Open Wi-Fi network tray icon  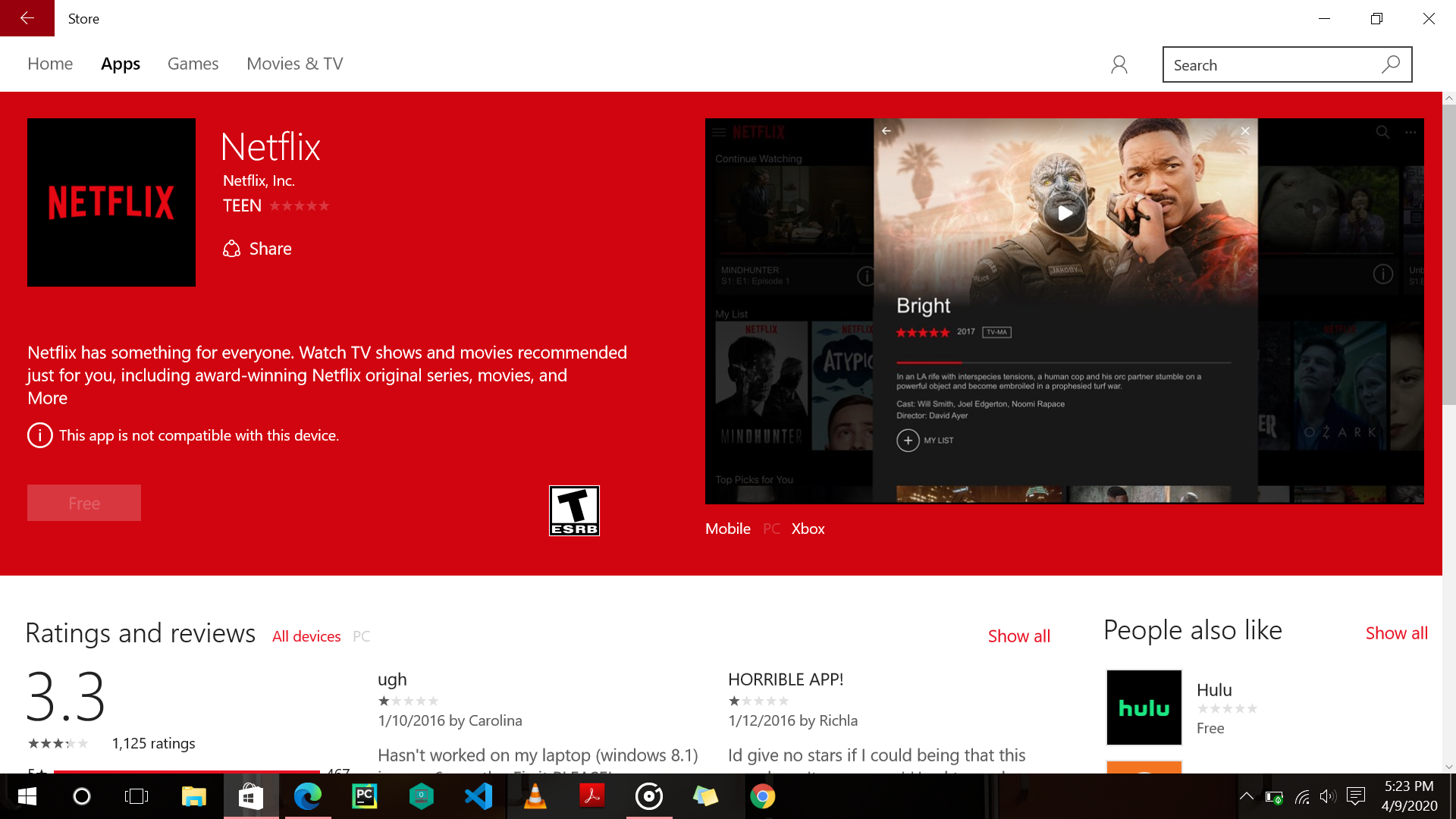(x=1302, y=796)
